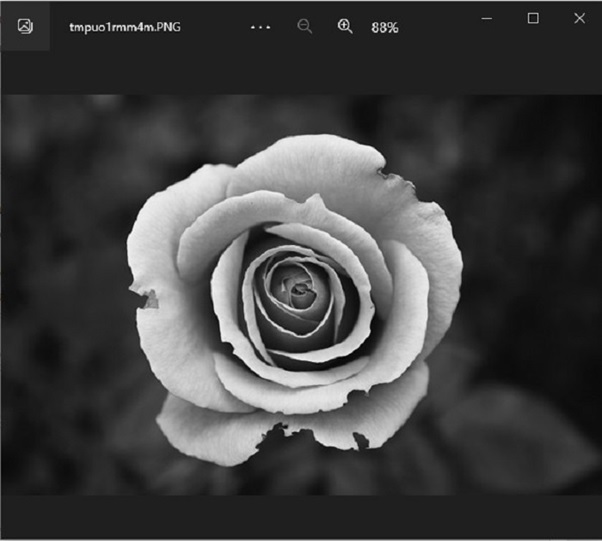Screen dimensions: 602x541
Task: Close the photo viewer window
Action: click(579, 18)
